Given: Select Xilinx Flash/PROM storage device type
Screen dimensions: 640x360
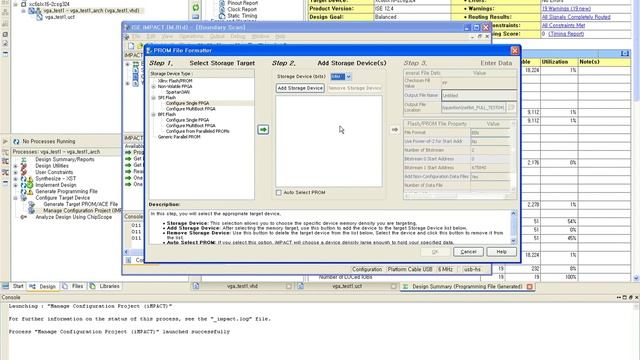Looking at the screenshot, I should click(x=175, y=81).
